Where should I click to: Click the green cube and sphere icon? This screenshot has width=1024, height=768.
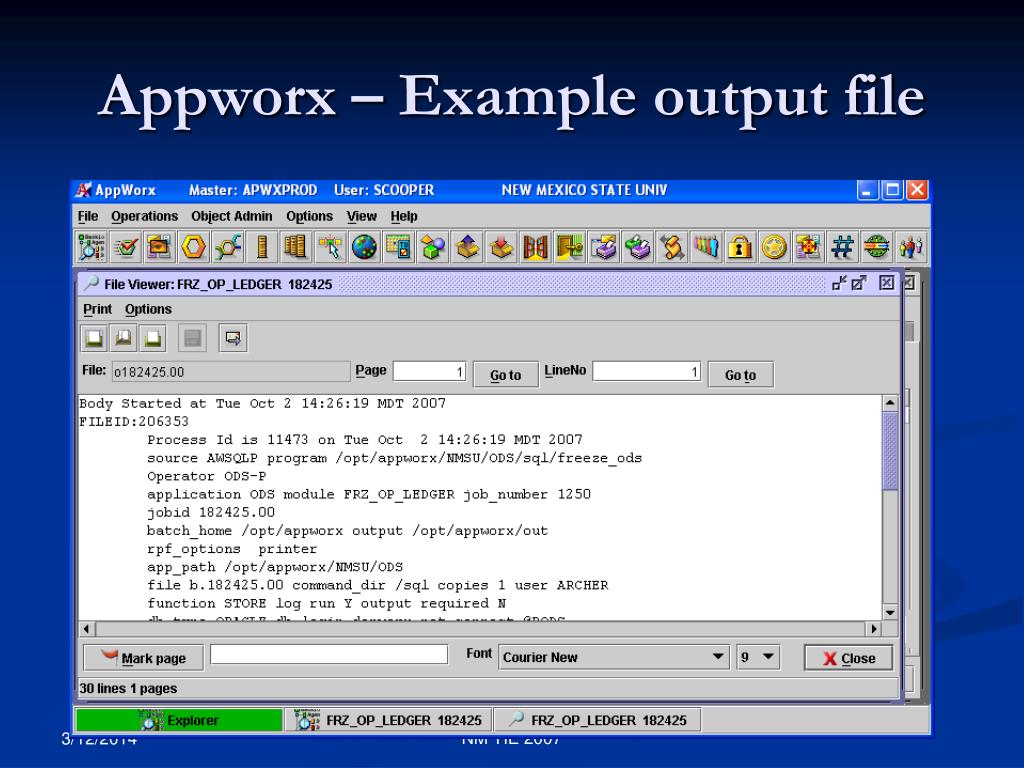pyautogui.click(x=432, y=248)
